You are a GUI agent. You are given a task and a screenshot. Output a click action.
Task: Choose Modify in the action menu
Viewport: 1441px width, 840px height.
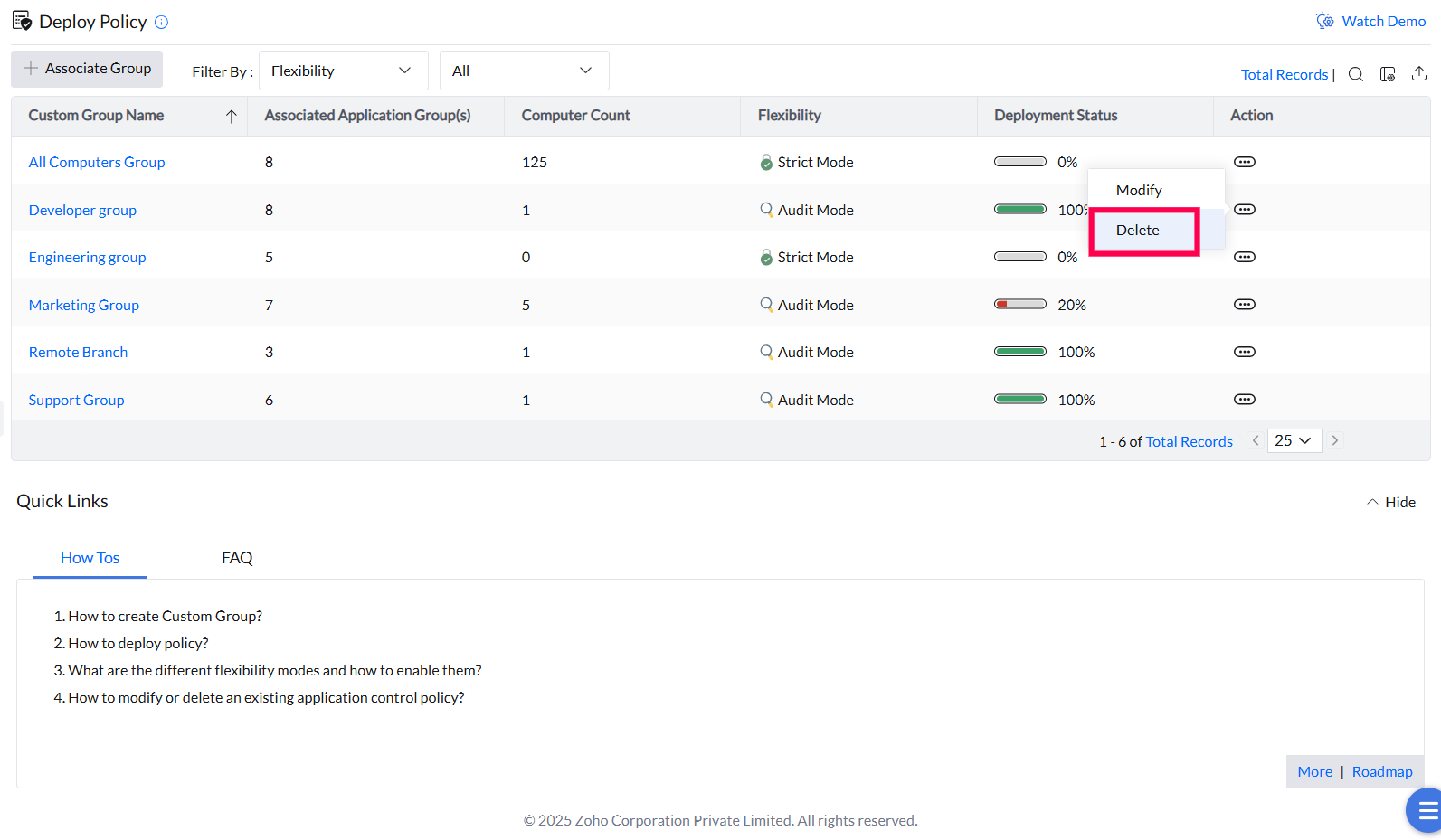point(1139,191)
